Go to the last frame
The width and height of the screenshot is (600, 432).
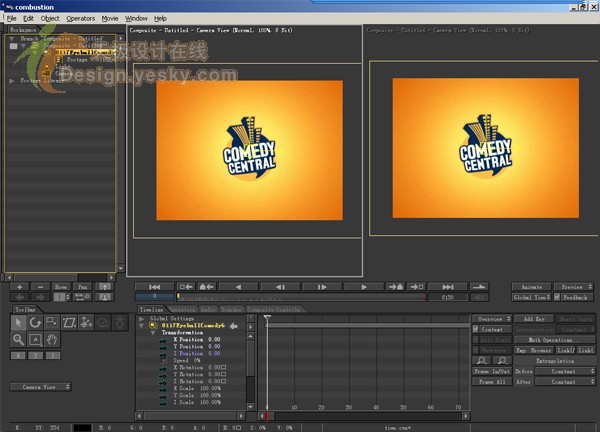click(x=448, y=287)
